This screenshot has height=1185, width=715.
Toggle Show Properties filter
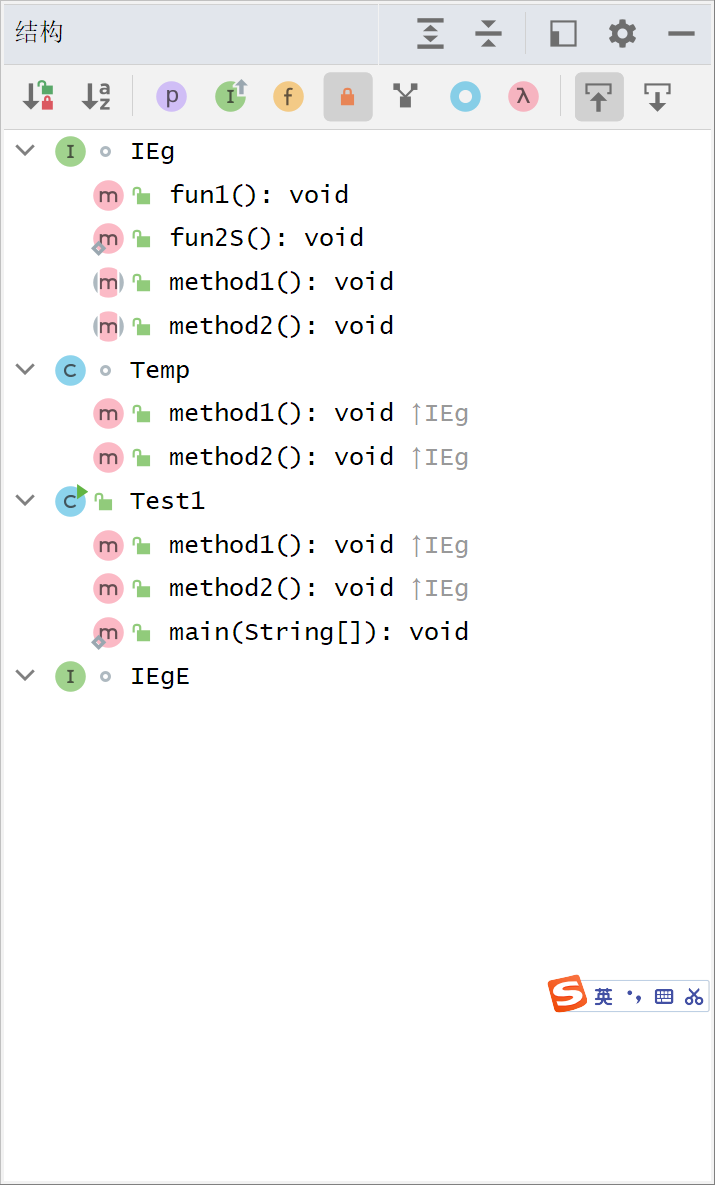pos(172,97)
